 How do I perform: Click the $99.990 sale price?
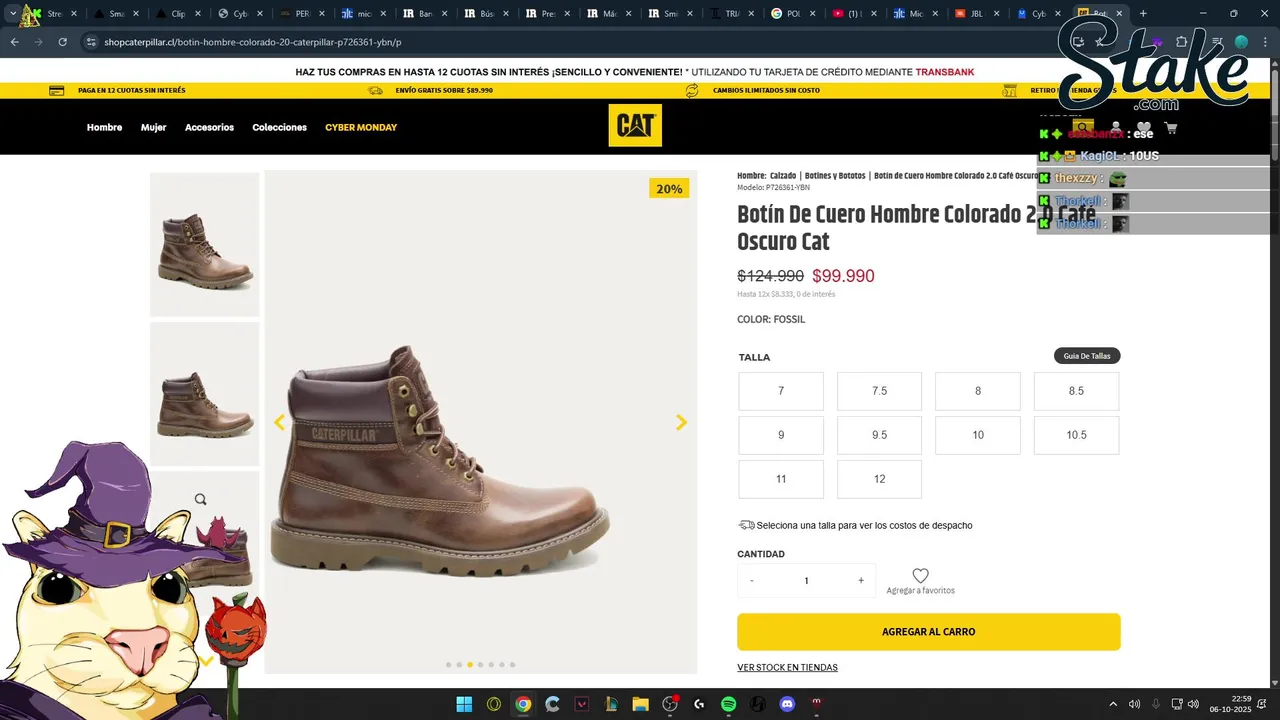tap(843, 276)
